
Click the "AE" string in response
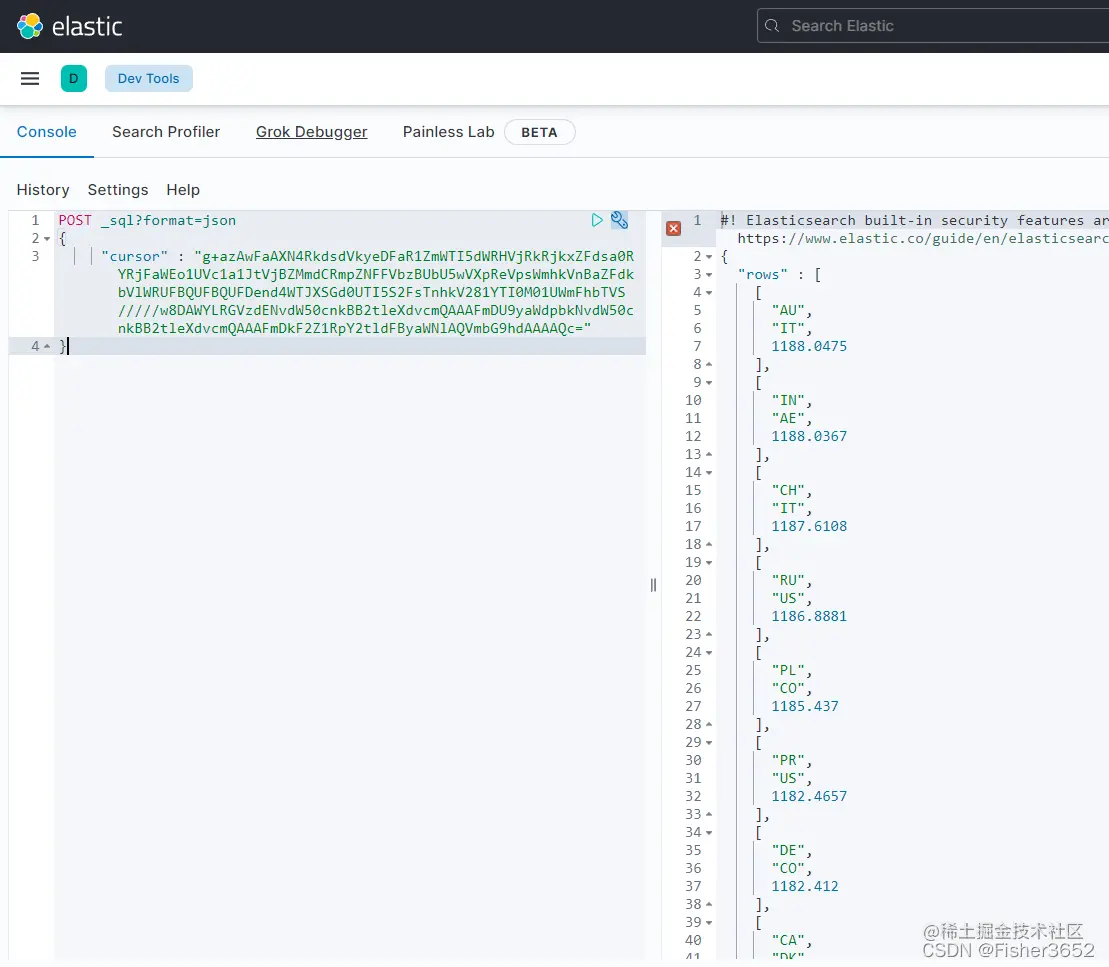[788, 418]
